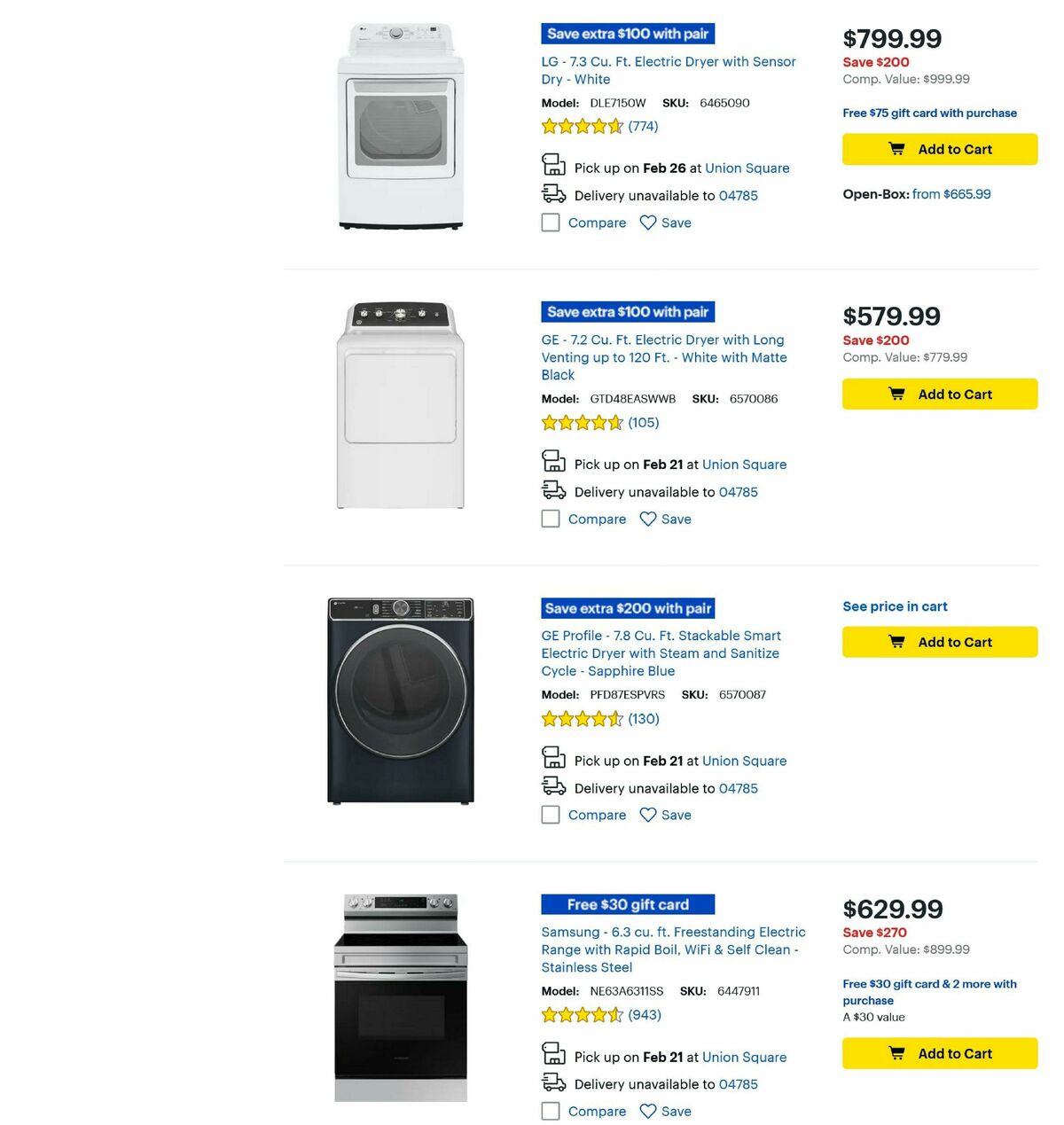Screen dimensions: 1064x1125
Task: Open Union Square link for GE dryer pickup
Action: coord(745,464)
